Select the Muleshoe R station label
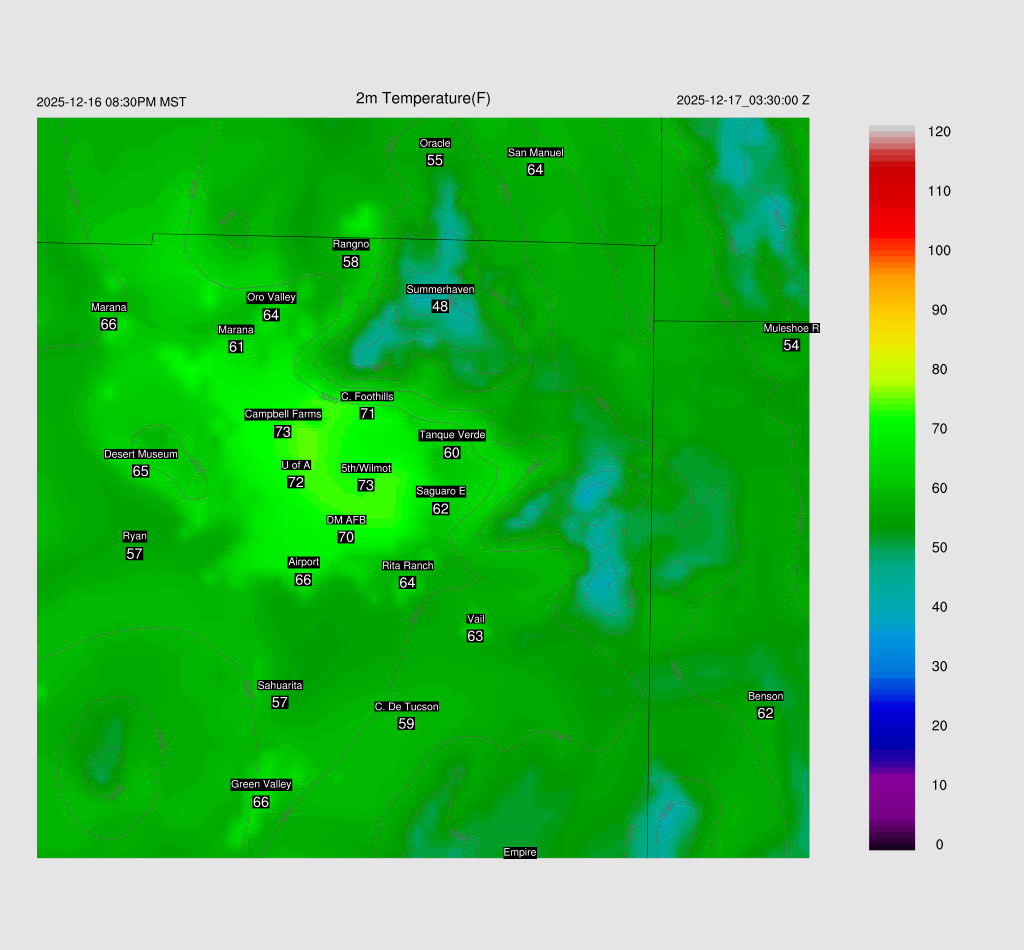The height and width of the screenshot is (950, 1024). tap(791, 328)
